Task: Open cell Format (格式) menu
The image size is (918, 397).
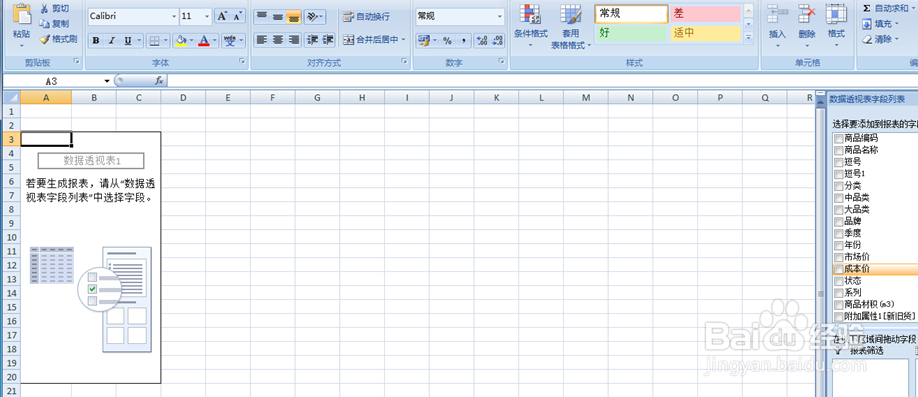Action: click(836, 26)
